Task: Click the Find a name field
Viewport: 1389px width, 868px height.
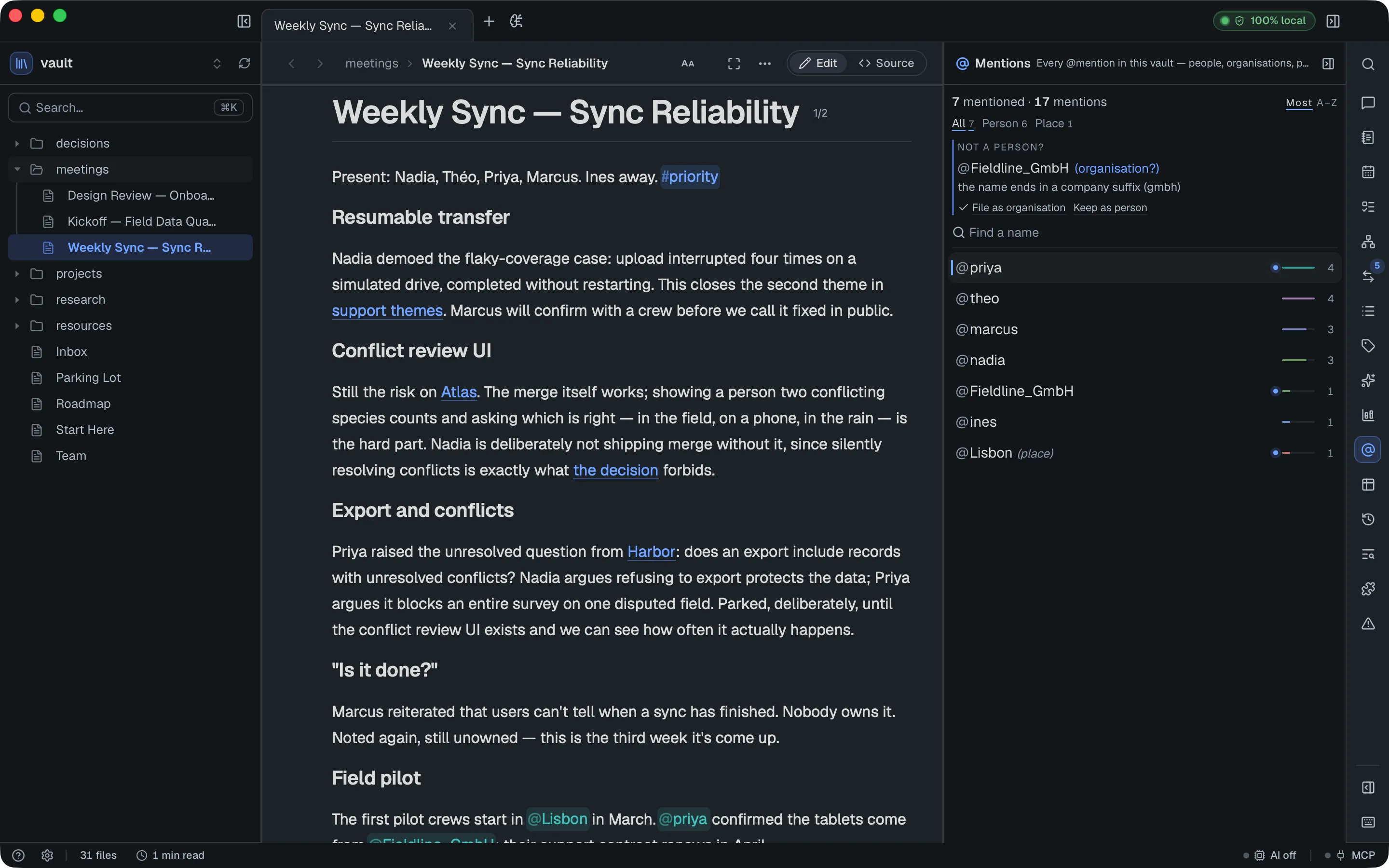Action: pos(1144,232)
